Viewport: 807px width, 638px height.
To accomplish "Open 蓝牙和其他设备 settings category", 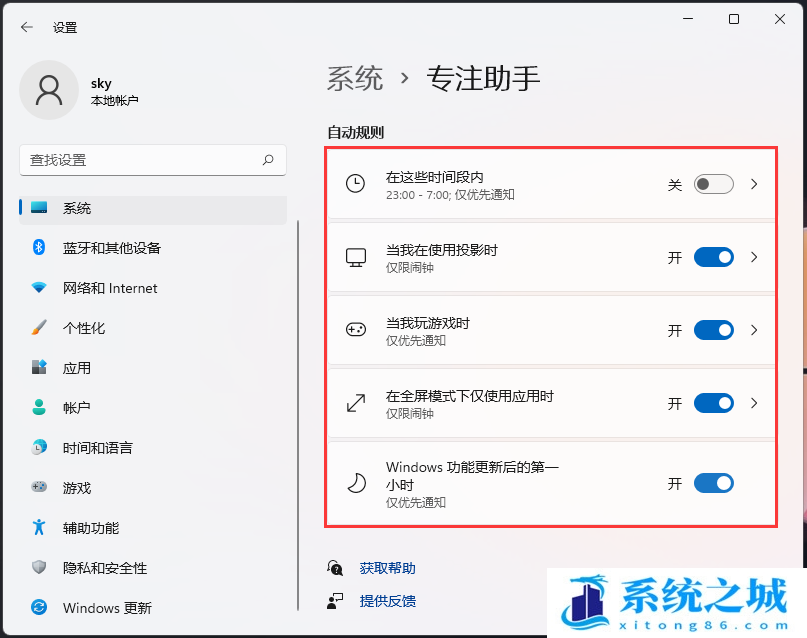I will [153, 248].
